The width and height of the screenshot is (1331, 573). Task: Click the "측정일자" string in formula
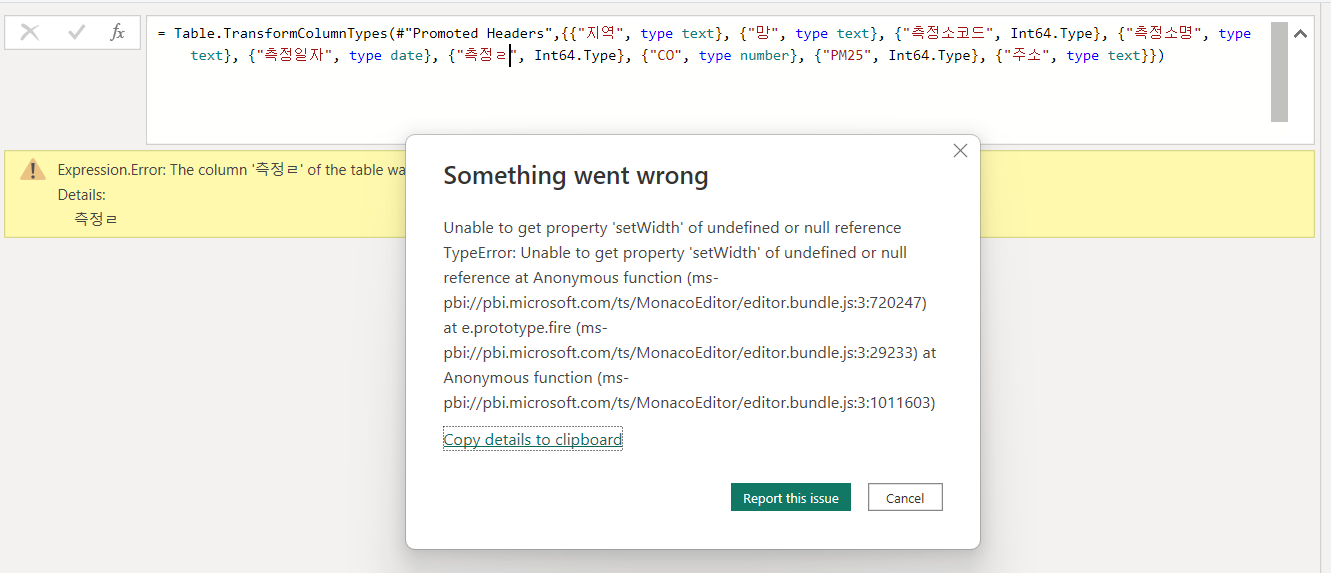(x=294, y=56)
